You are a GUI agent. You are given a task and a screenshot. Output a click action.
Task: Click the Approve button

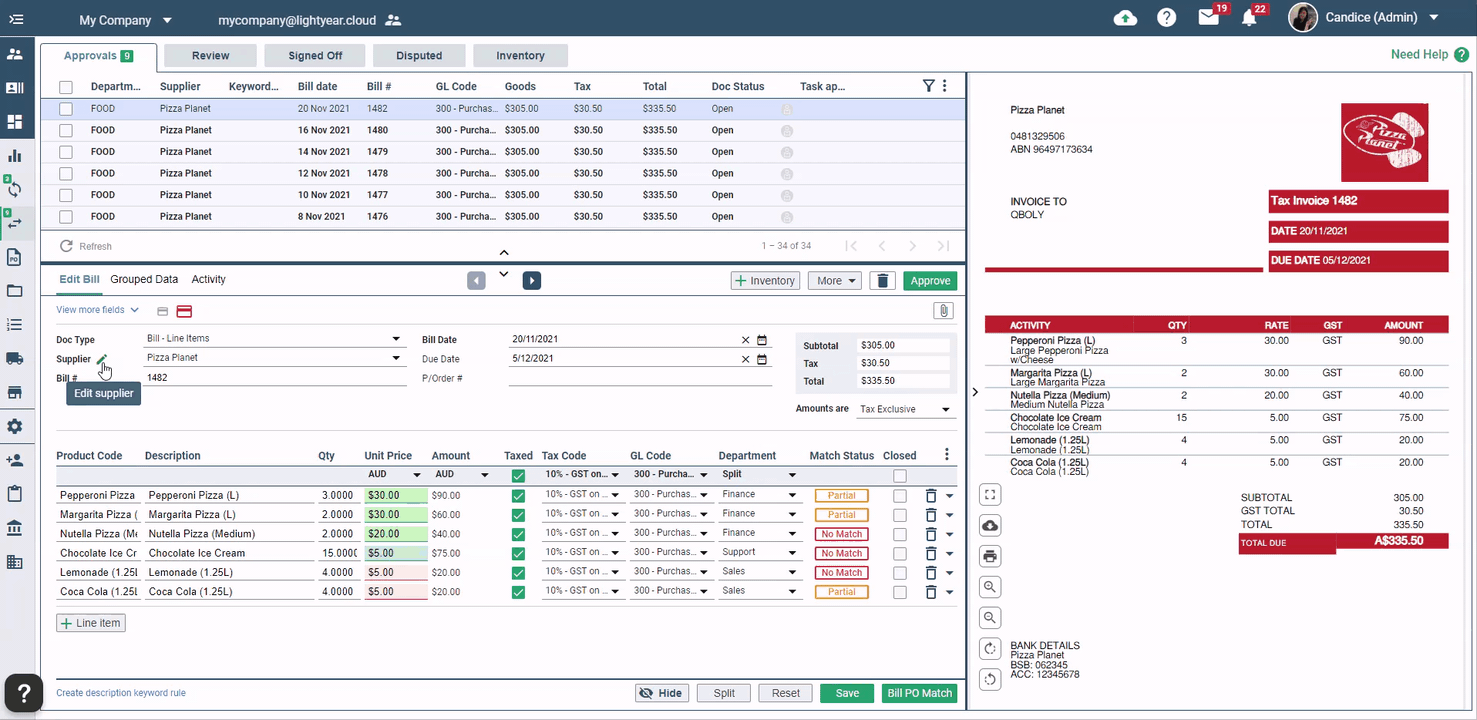point(930,281)
